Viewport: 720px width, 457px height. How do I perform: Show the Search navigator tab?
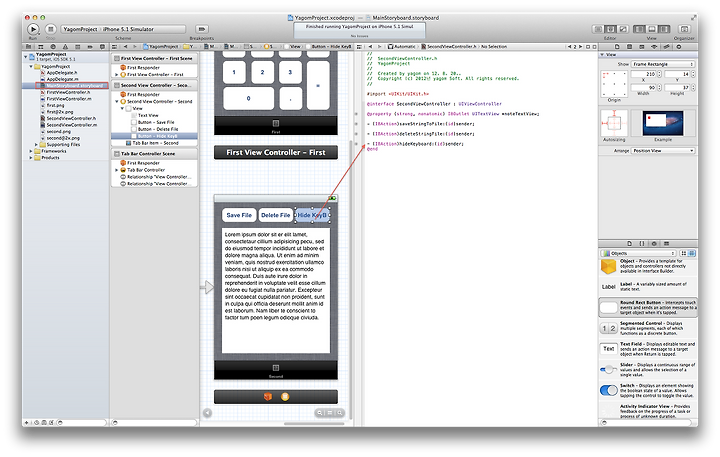pyautogui.click(x=53, y=46)
